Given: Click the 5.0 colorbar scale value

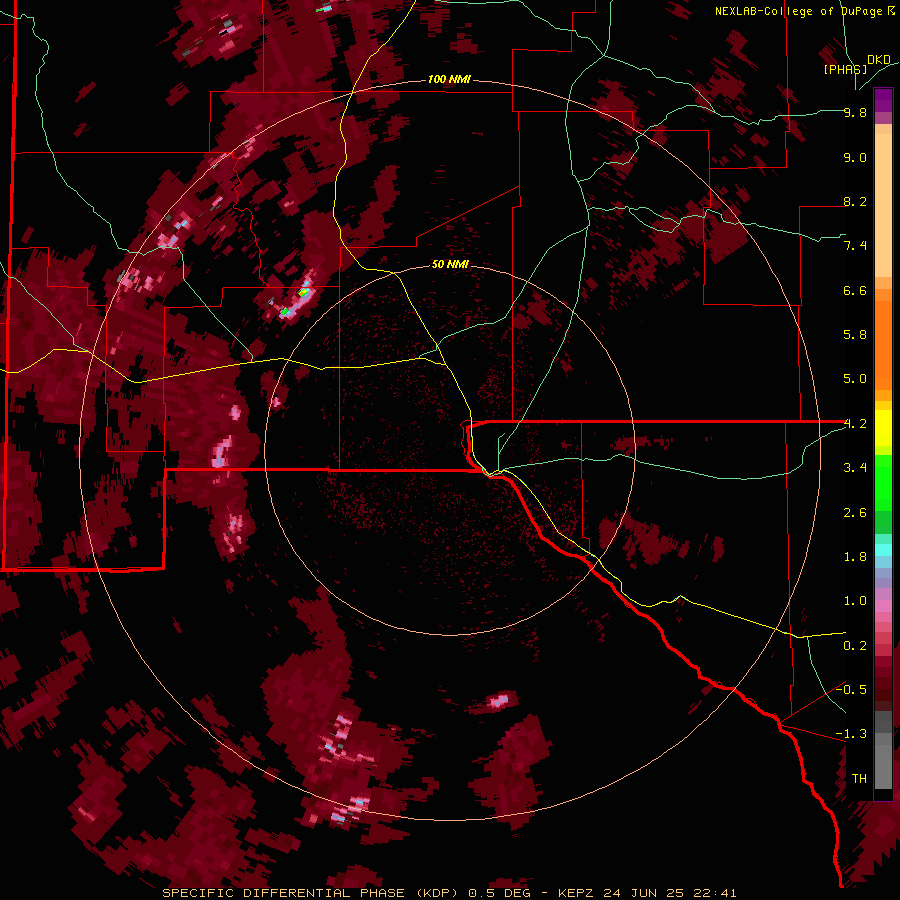Looking at the screenshot, I should pos(855,379).
